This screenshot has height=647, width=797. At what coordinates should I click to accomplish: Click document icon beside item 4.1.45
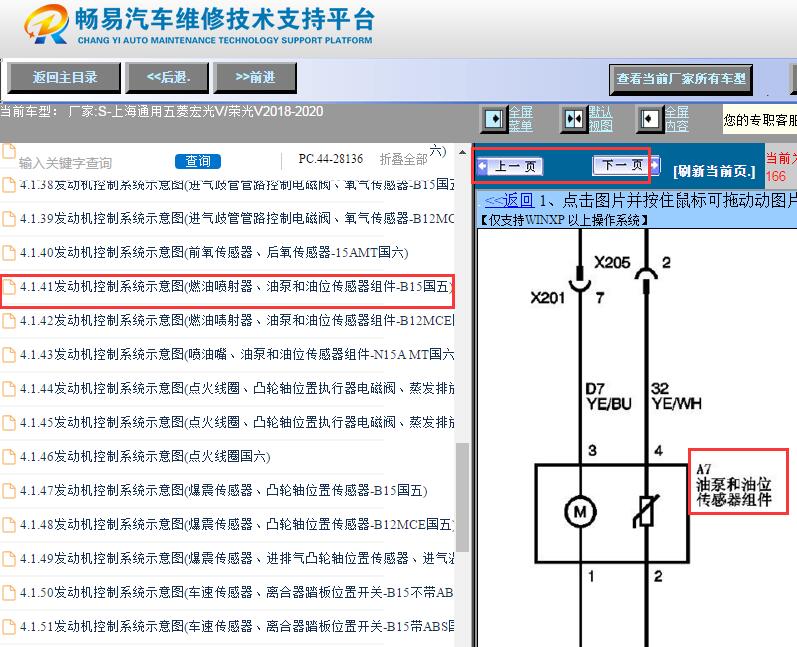pyautogui.click(x=9, y=423)
